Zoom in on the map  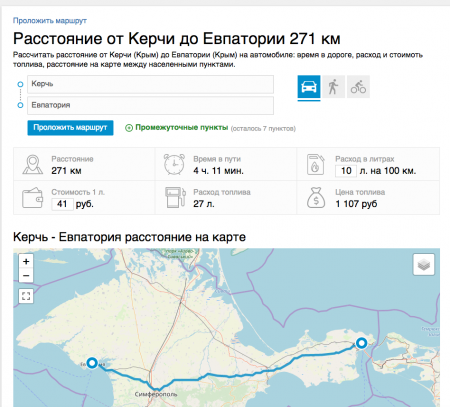26,261
